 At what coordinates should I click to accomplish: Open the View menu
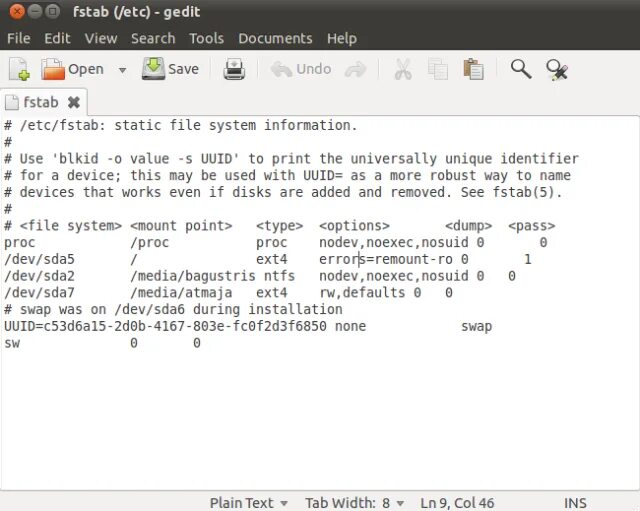click(x=101, y=38)
